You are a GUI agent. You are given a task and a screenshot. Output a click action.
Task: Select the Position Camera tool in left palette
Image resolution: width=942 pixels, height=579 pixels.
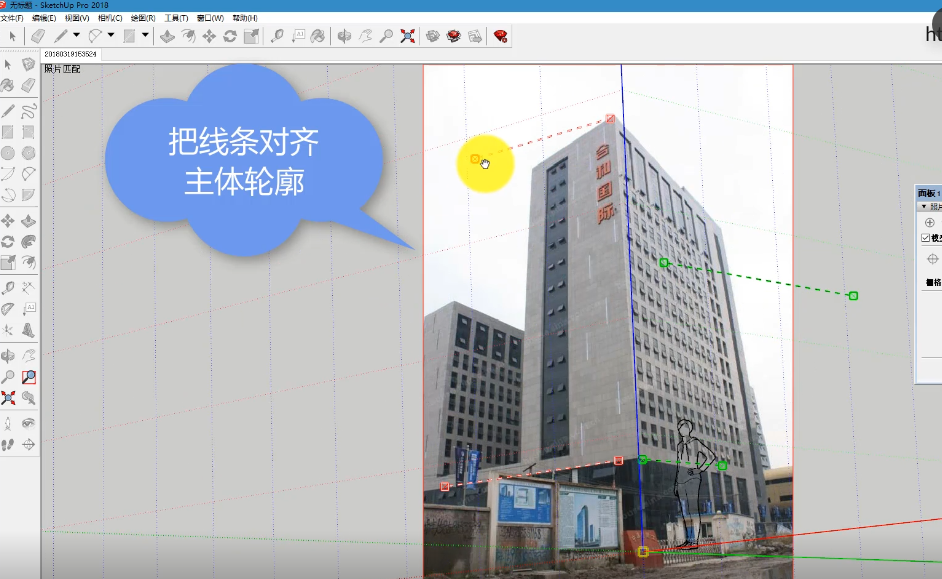[x=8, y=423]
